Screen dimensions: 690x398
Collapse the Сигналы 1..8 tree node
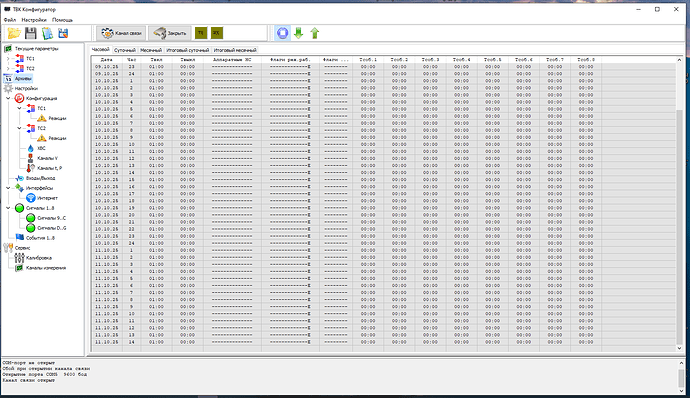tap(8, 208)
